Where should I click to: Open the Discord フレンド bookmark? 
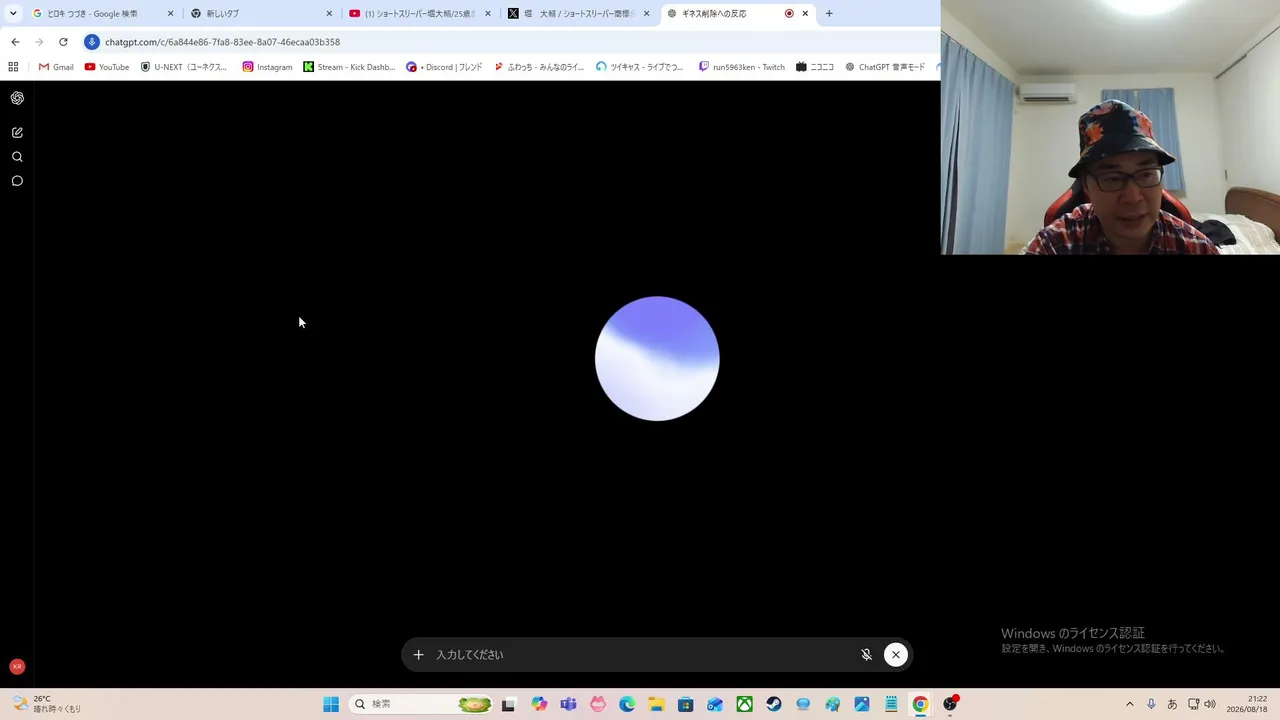point(444,67)
